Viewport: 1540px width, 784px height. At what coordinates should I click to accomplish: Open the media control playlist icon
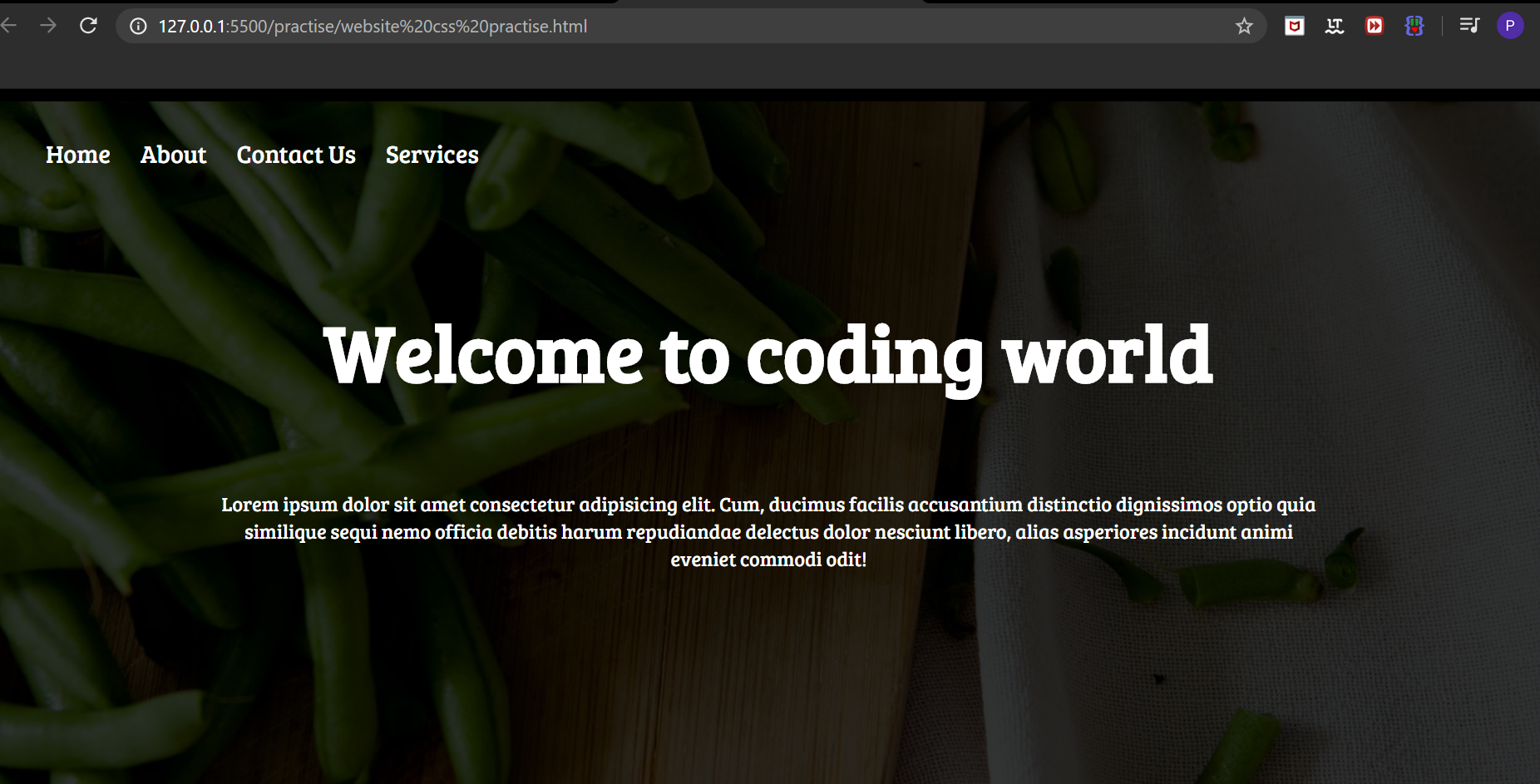1469,26
